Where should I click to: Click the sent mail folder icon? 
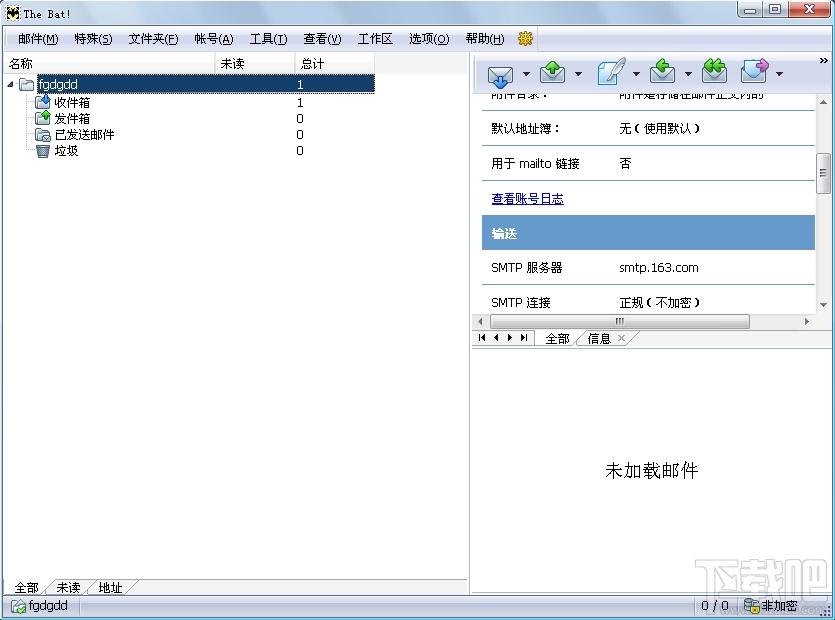(43, 134)
